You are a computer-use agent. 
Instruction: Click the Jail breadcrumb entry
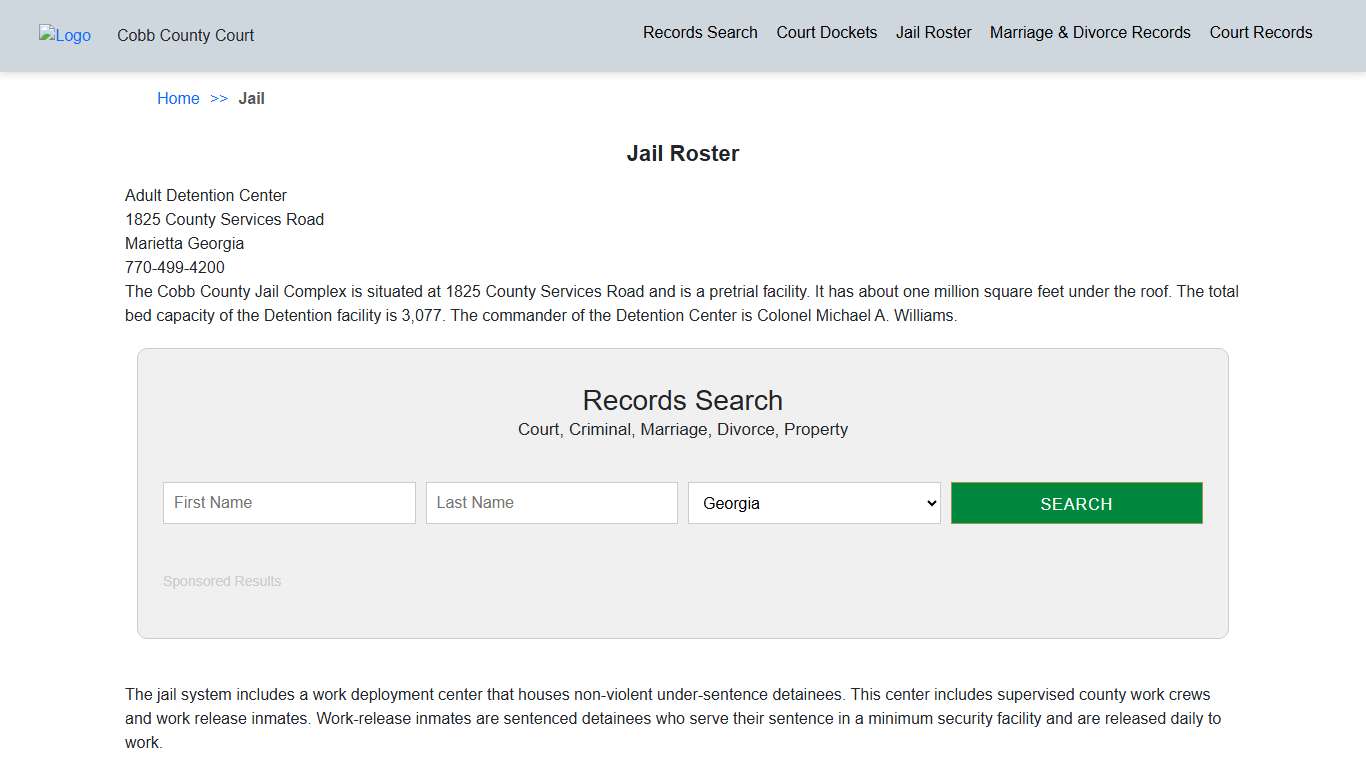tap(251, 98)
